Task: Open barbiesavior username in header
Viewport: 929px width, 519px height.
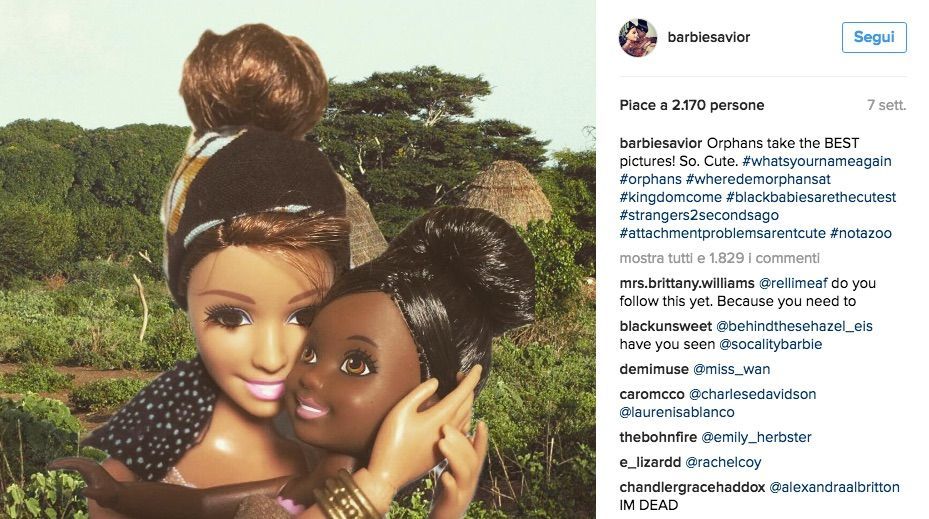Action: [709, 37]
